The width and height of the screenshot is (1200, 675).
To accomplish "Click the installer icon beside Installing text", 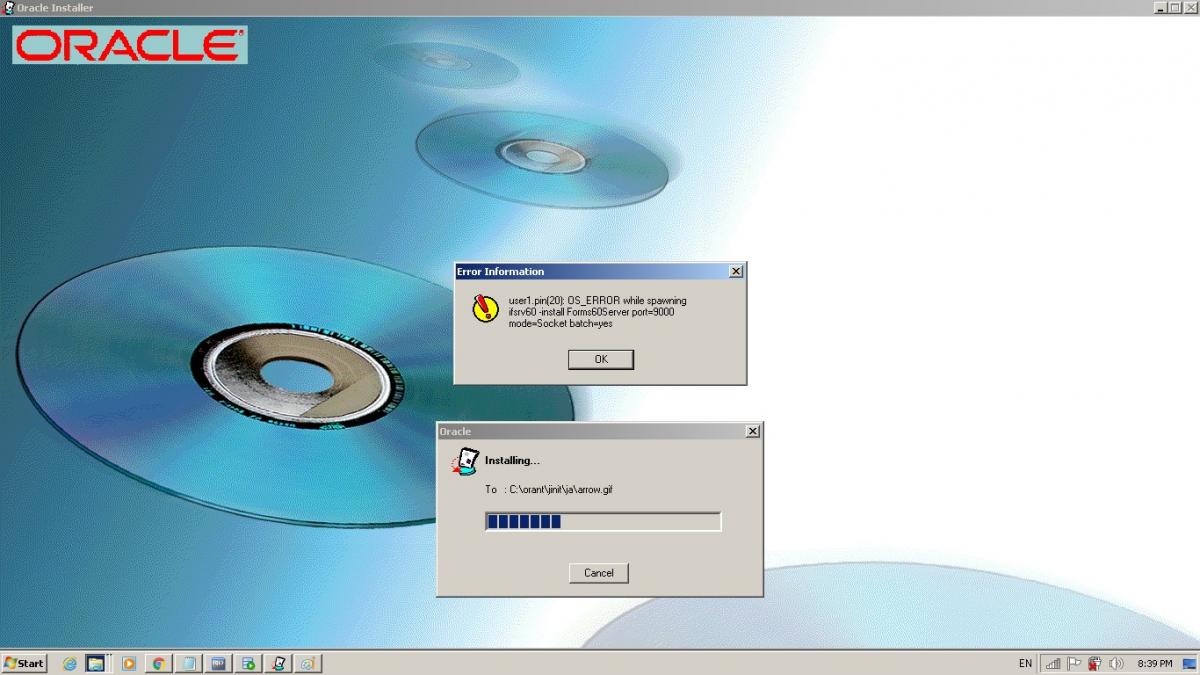I will [465, 461].
